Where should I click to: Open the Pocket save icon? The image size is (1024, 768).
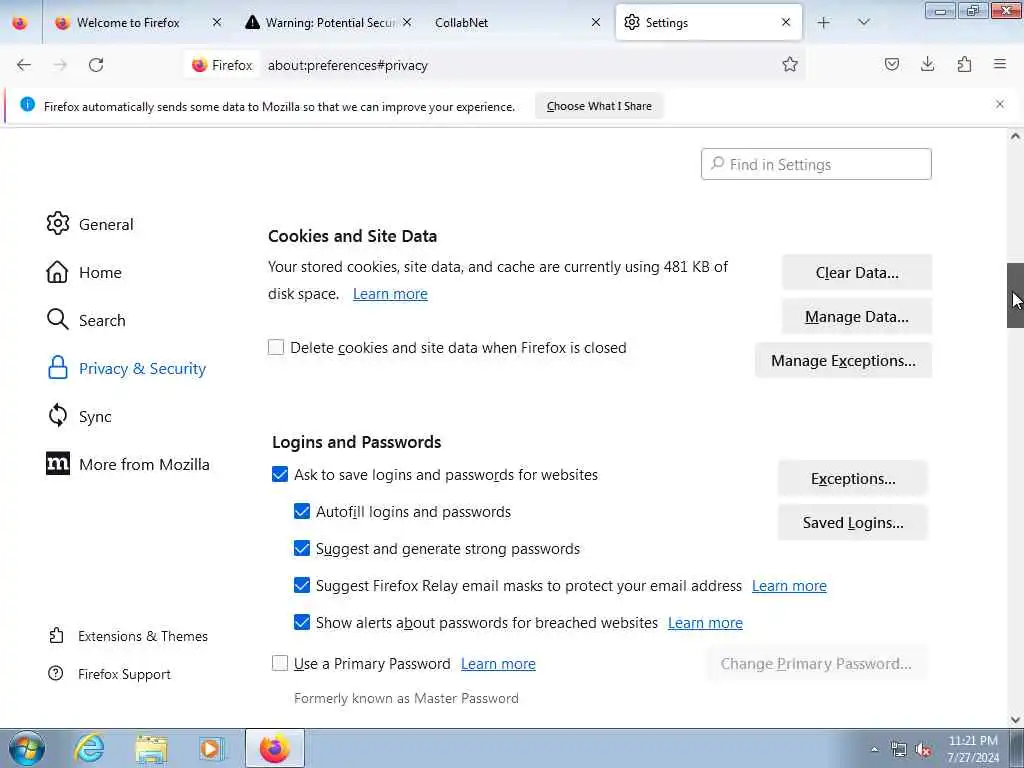click(x=891, y=64)
